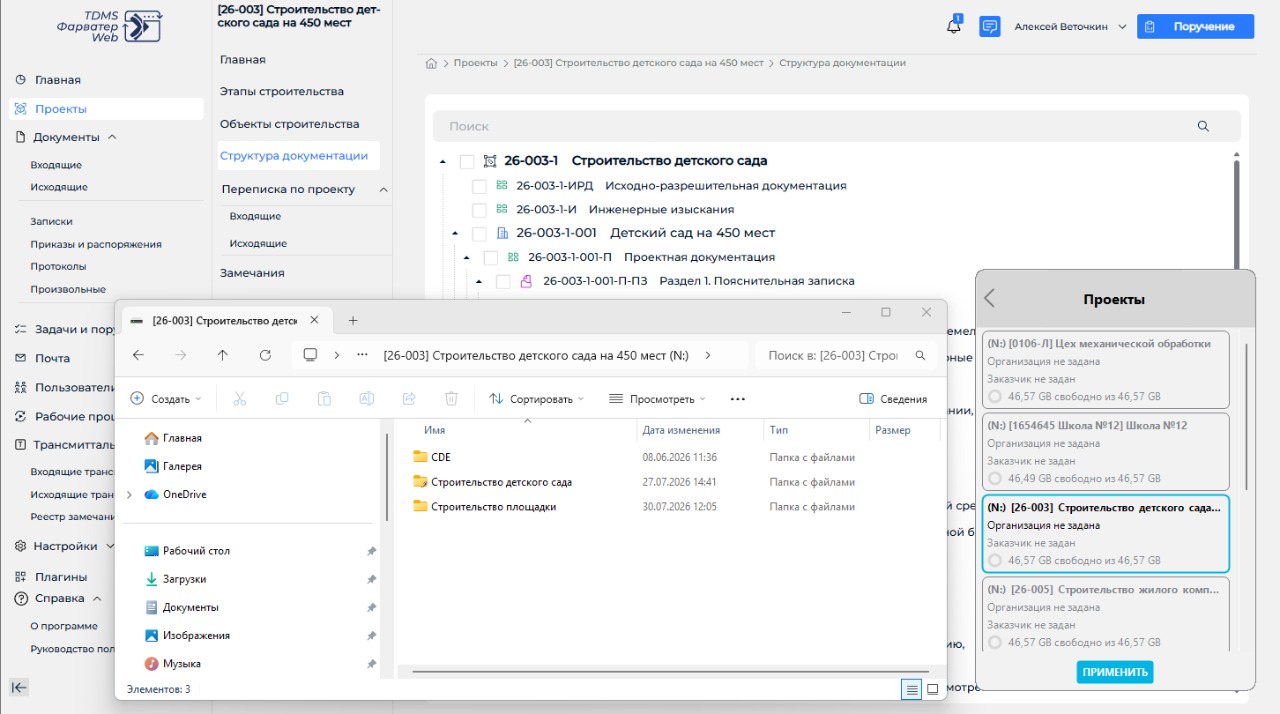Screen dimensions: 1280x714
Task: Click the 26-003-1-ИРД document set icon
Action: 502,185
